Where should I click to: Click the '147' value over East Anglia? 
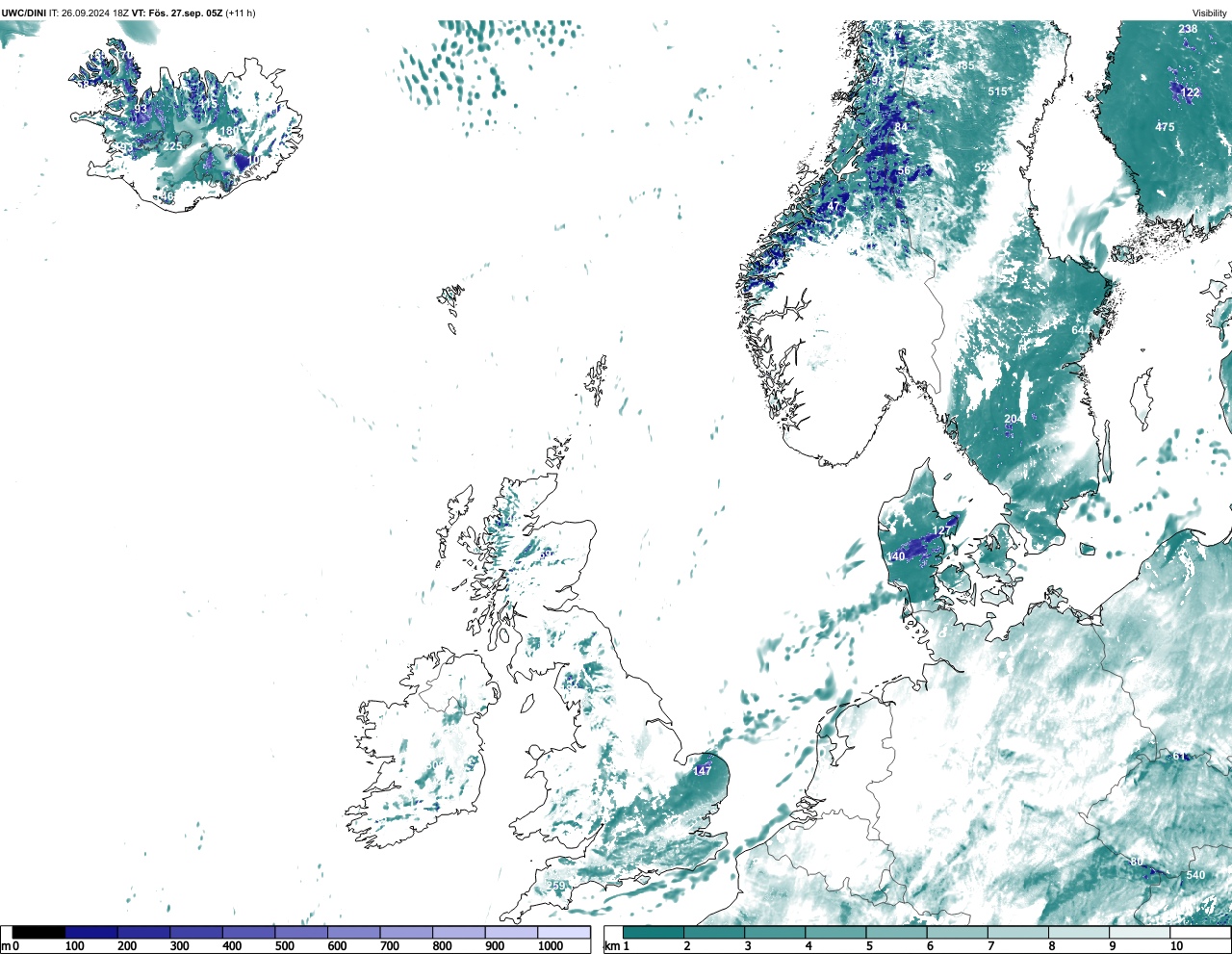click(703, 771)
